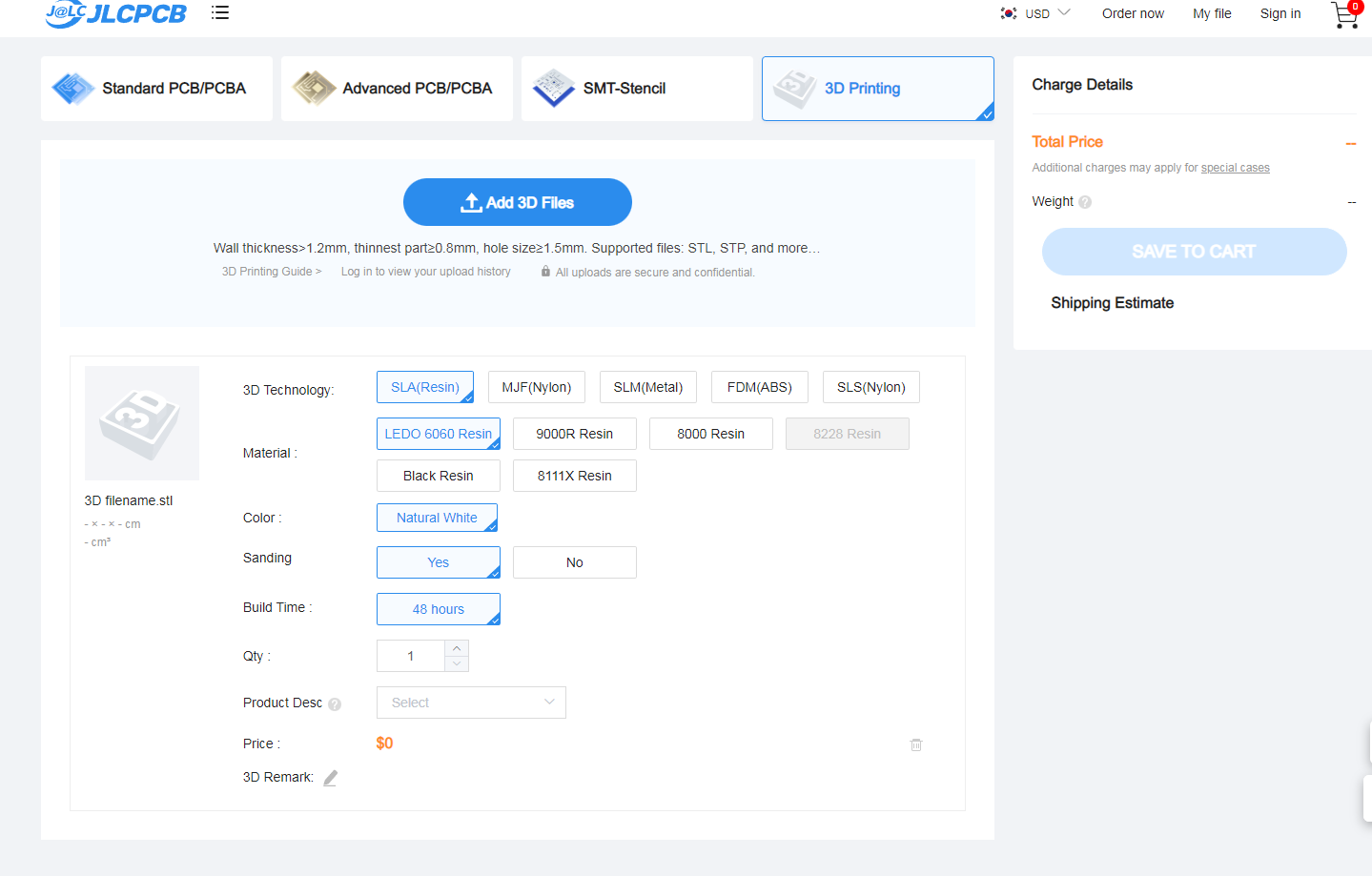Open the special cases link
The width and height of the screenshot is (1372, 876).
1235,168
